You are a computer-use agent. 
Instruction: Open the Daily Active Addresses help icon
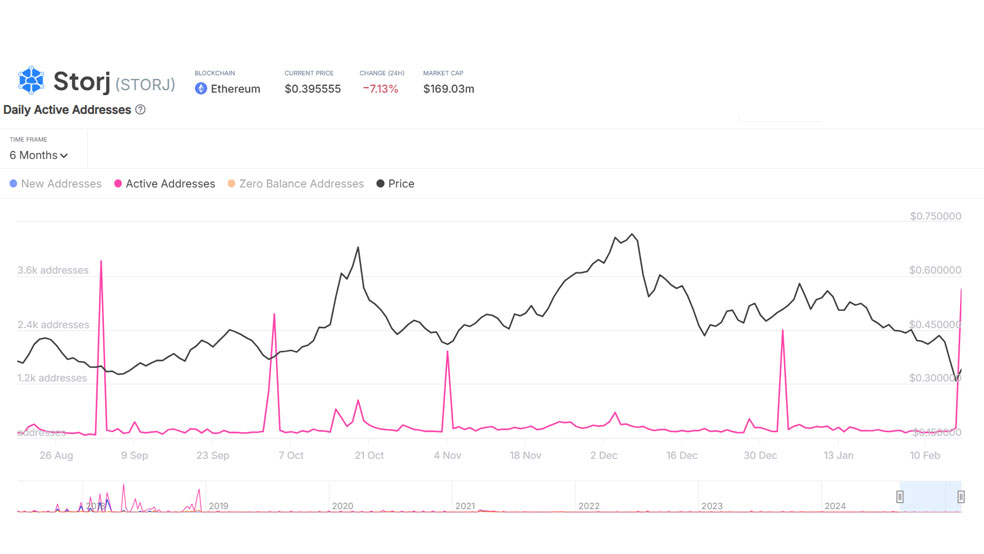click(x=141, y=110)
